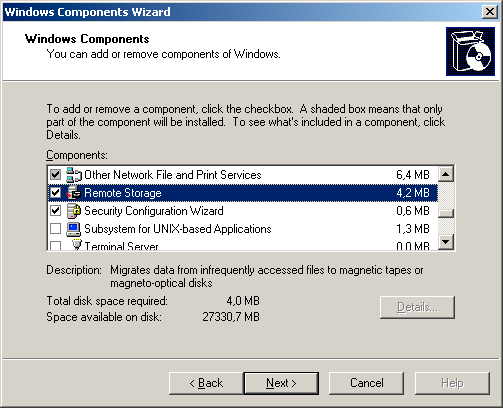
Task: Click the components list scroll down arrow
Action: (x=446, y=242)
